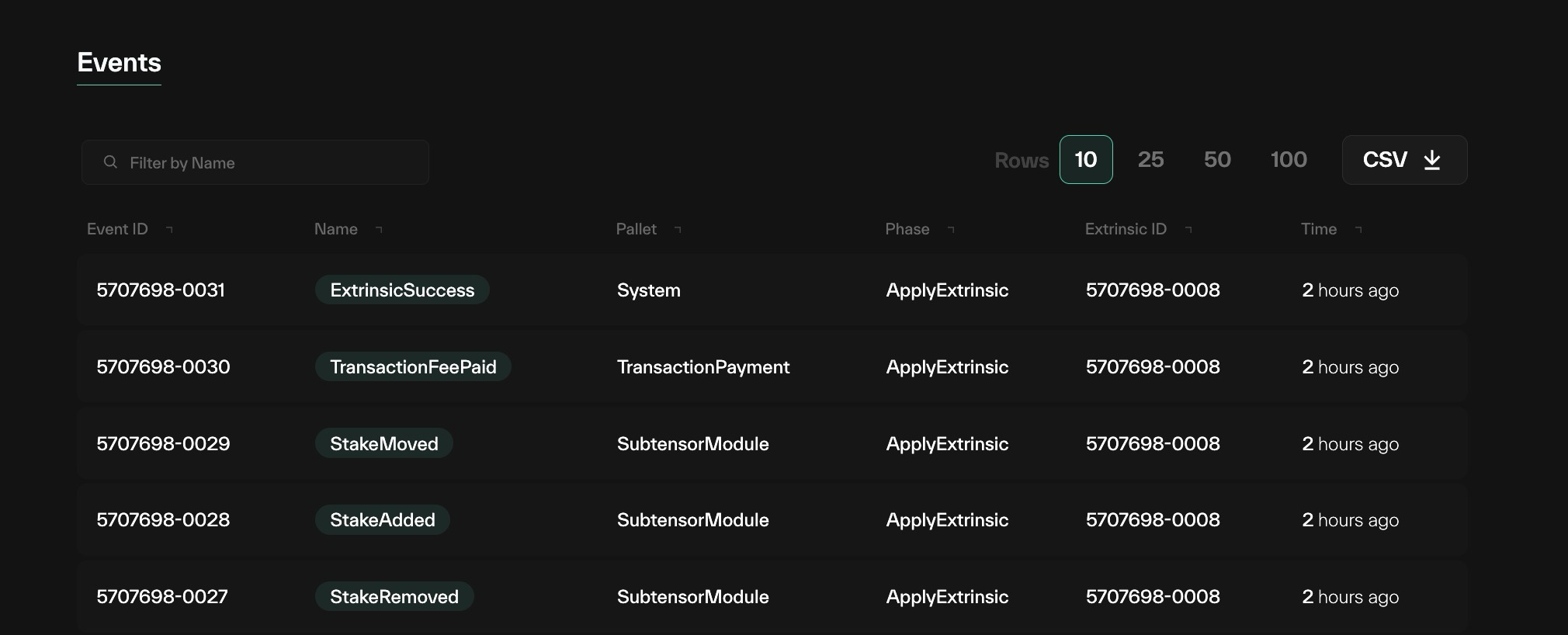Click the Pallet column header
This screenshot has width=1568, height=635.
[x=637, y=229]
